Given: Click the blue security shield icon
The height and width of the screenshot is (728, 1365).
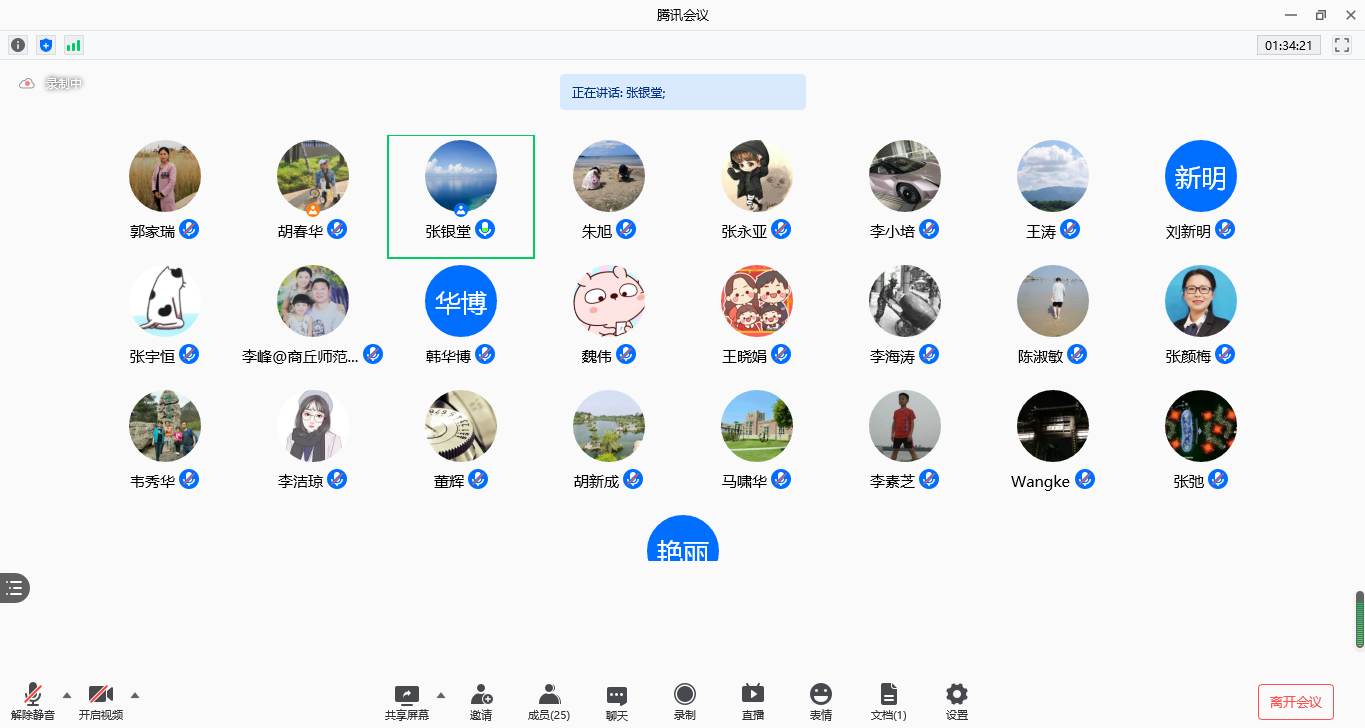Looking at the screenshot, I should point(45,45).
